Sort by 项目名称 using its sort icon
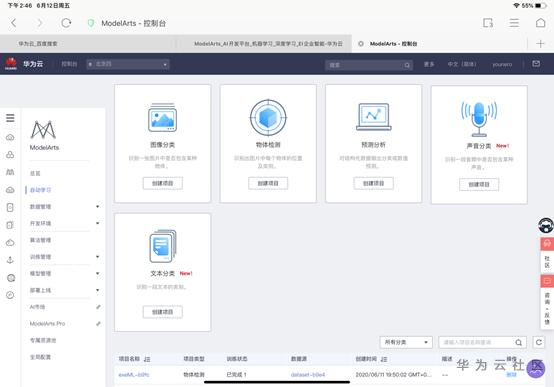554x387 pixels. click(147, 359)
